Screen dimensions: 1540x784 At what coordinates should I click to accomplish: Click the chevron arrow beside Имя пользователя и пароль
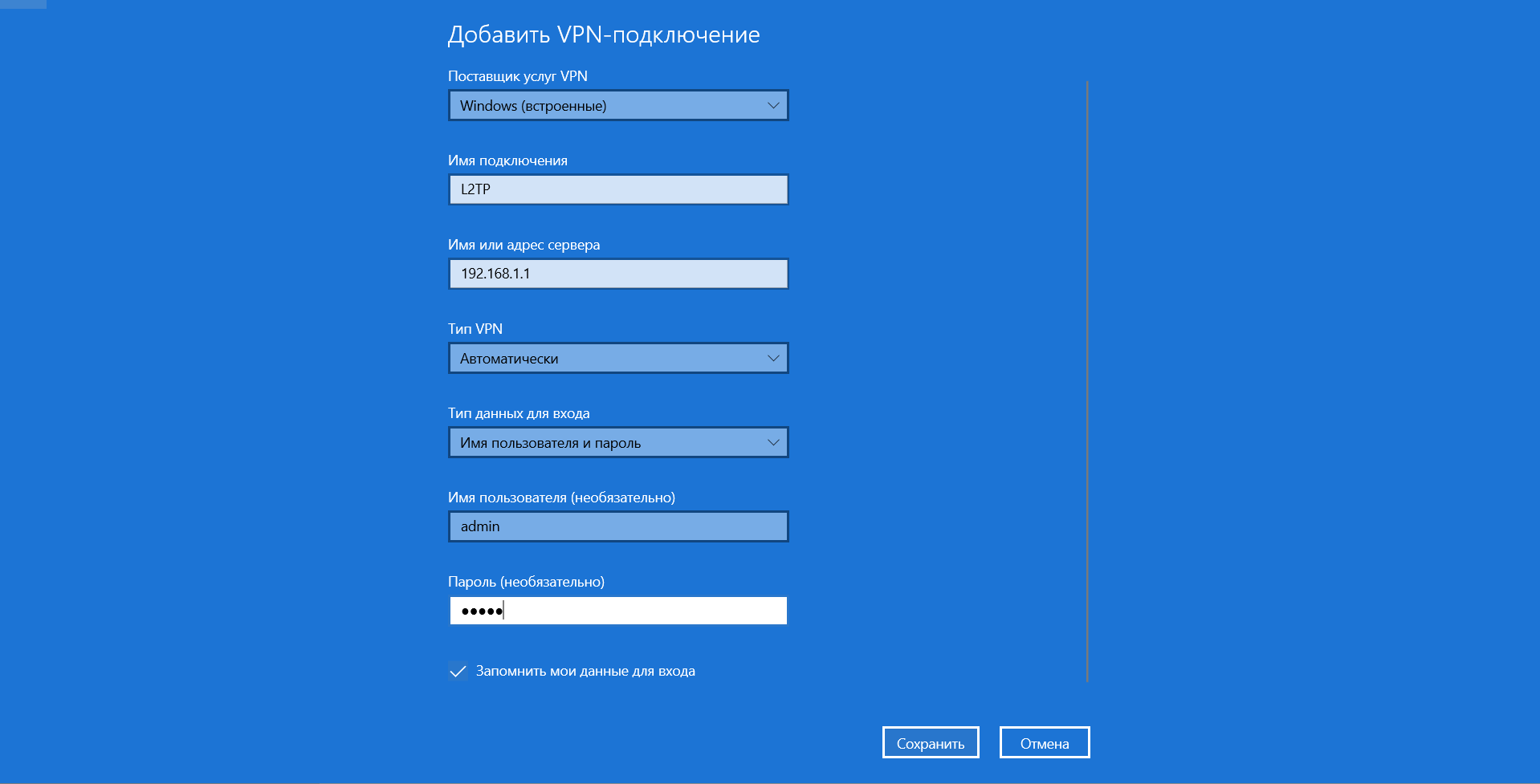point(772,443)
